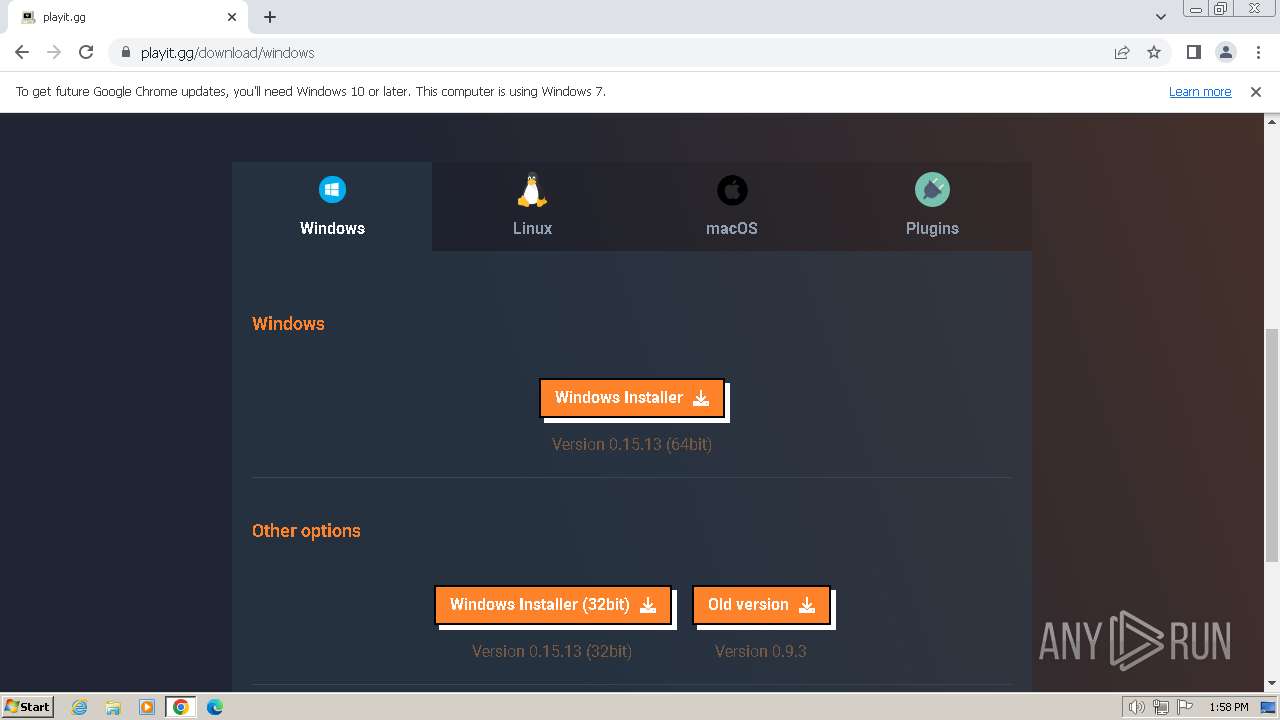
Task: Open the Chrome profile avatar
Action: [x=1225, y=52]
